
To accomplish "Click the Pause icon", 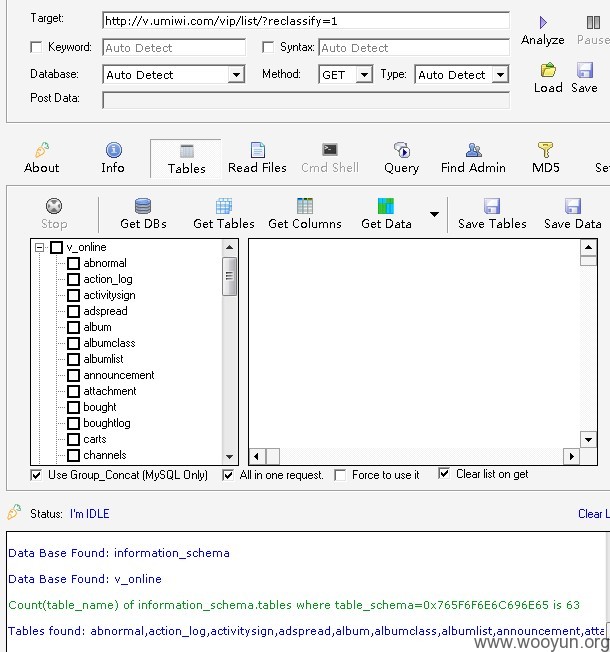I will (x=593, y=22).
